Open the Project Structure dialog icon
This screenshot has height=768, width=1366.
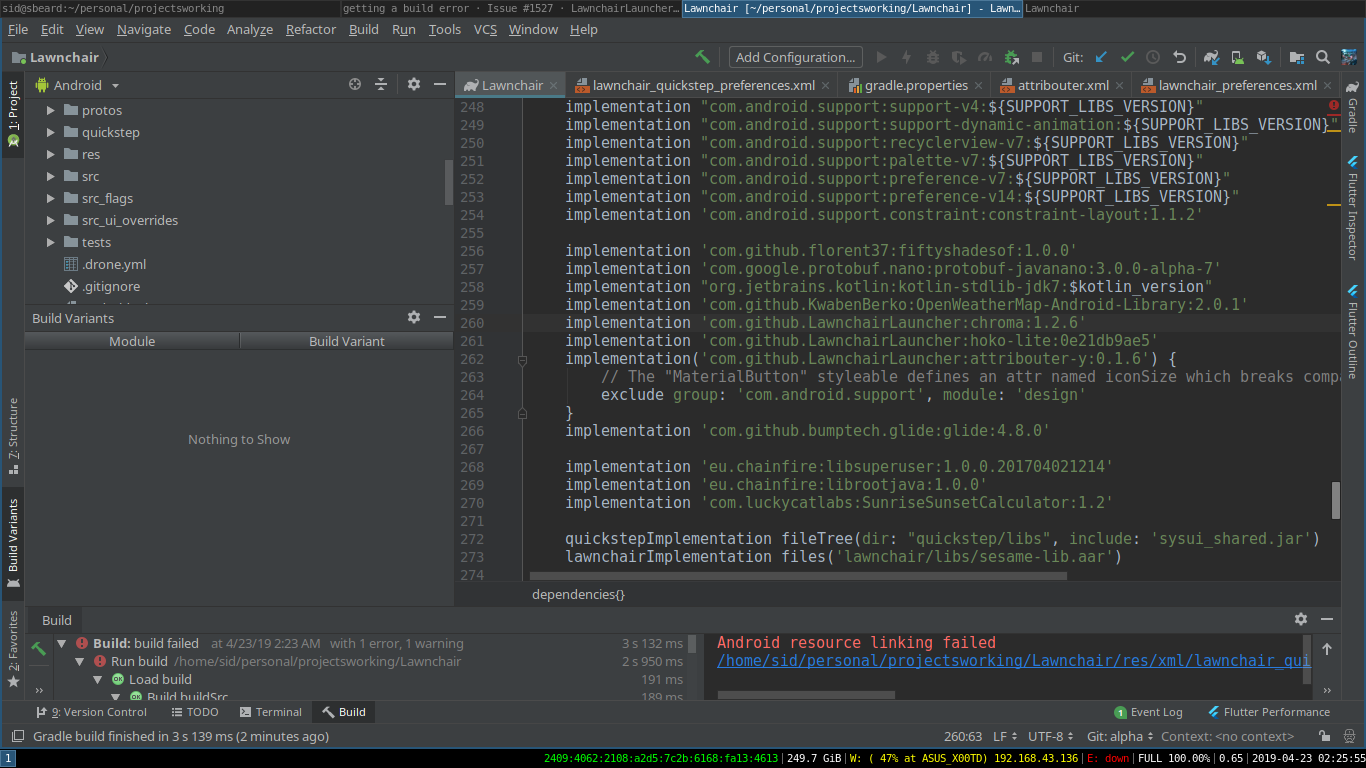click(x=1297, y=57)
